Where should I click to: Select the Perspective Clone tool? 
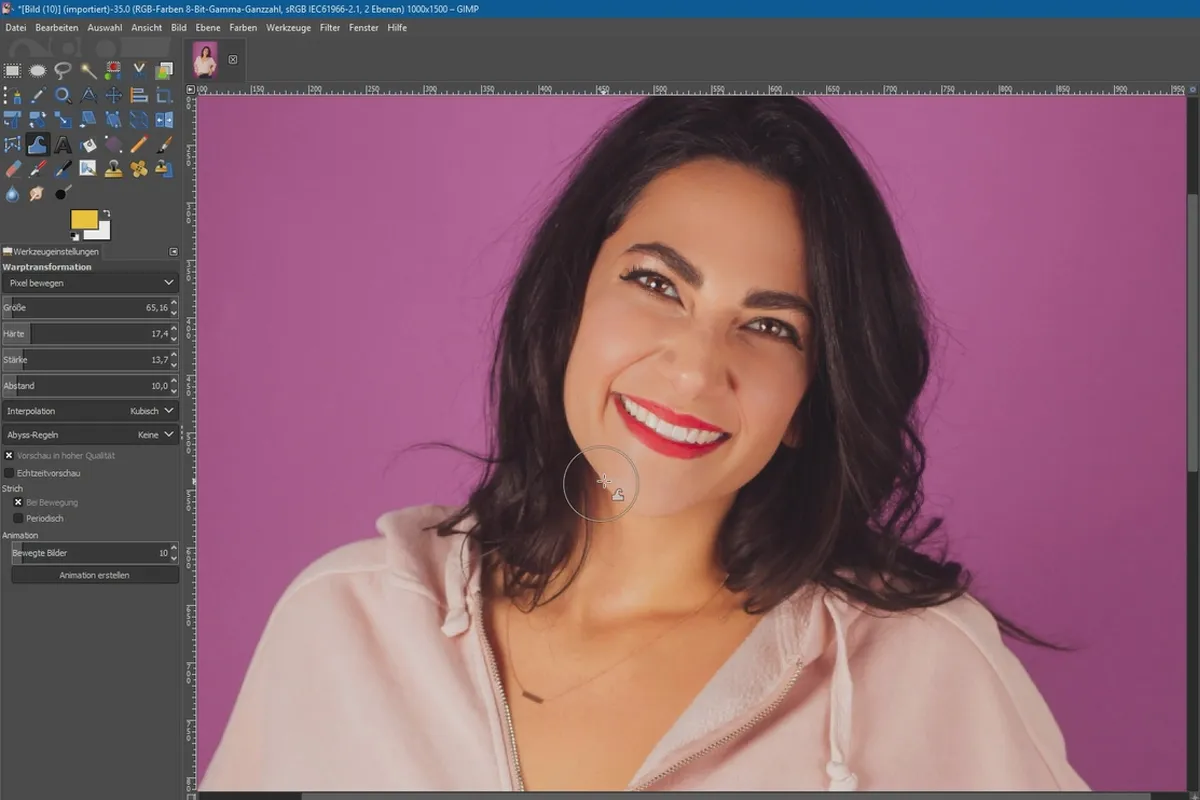pyautogui.click(x=164, y=170)
